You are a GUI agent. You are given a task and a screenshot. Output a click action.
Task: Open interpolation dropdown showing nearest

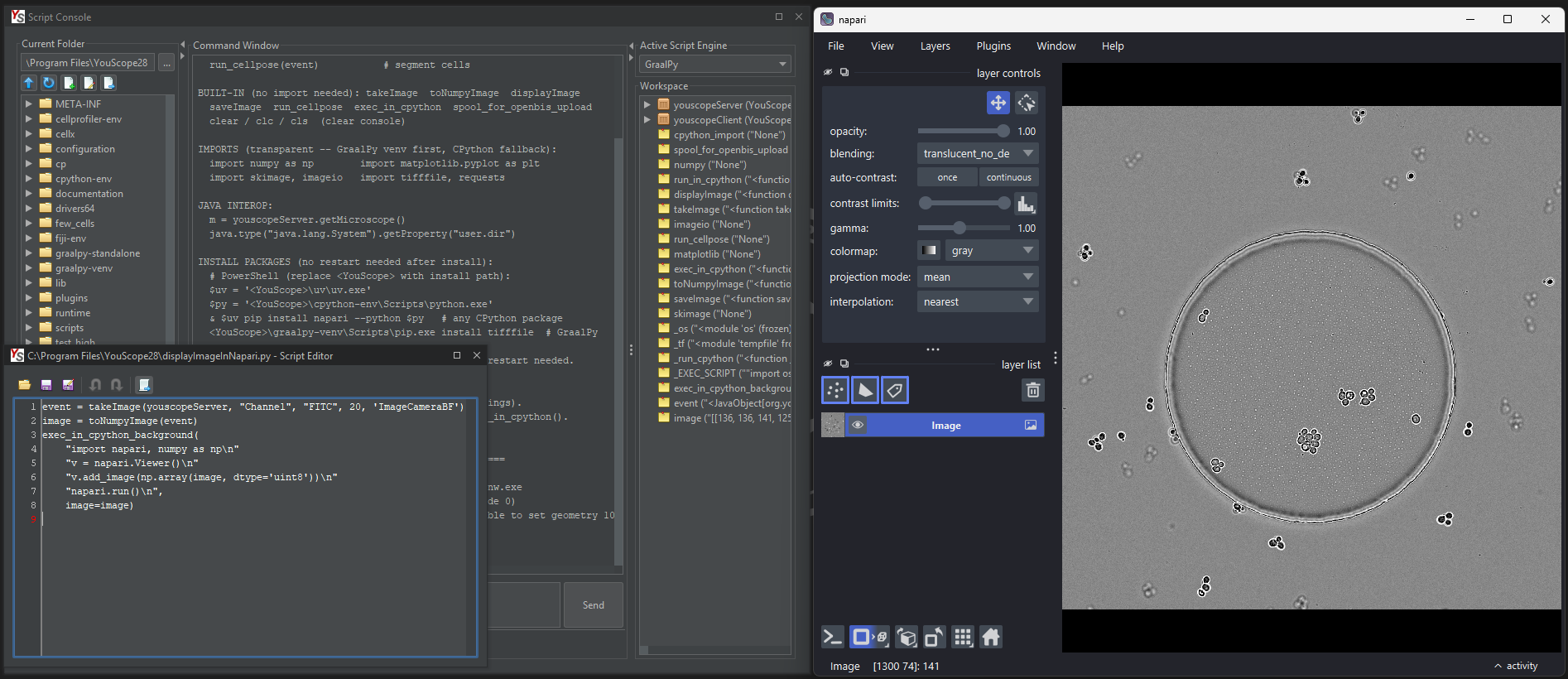tap(978, 301)
